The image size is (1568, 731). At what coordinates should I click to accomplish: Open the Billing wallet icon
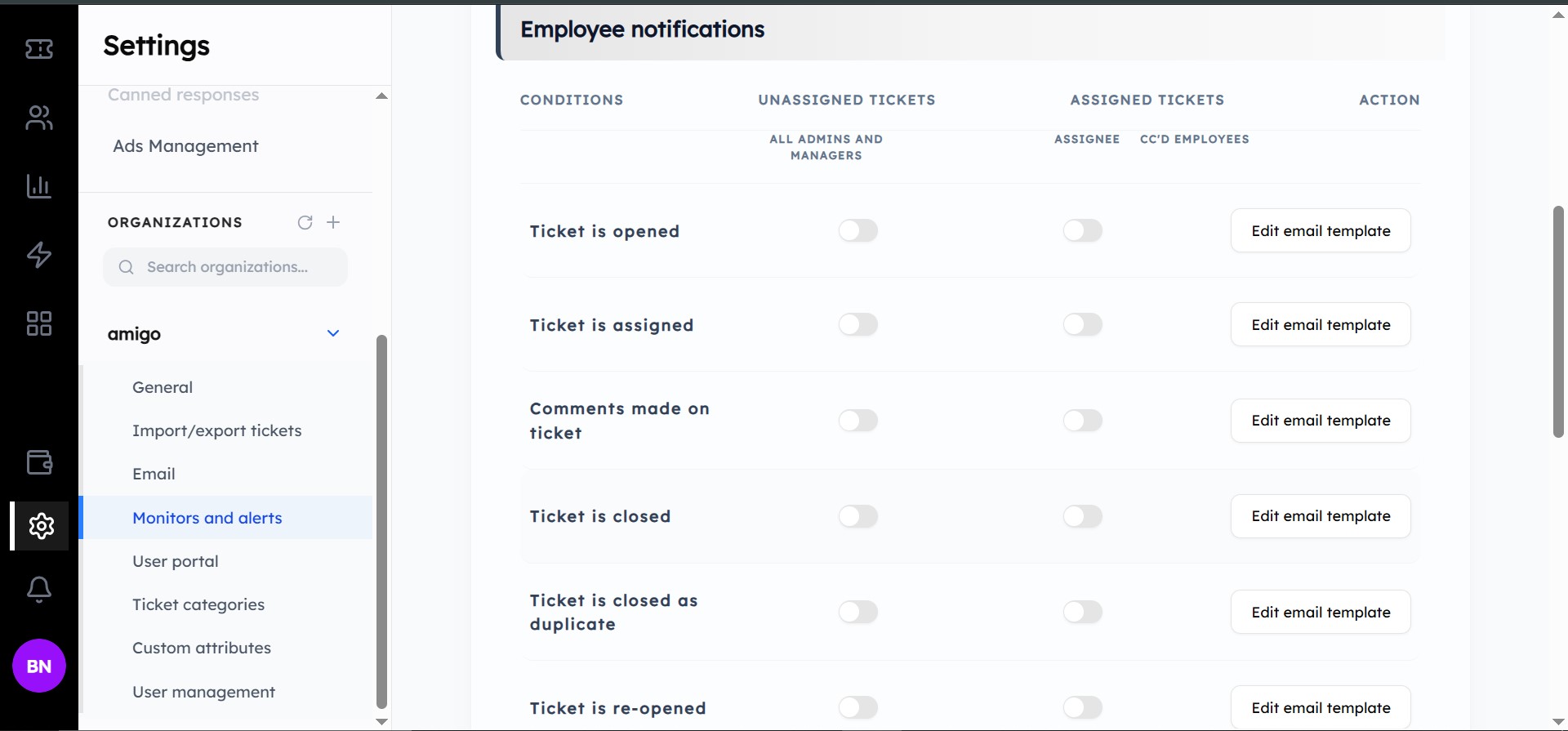pos(38,462)
